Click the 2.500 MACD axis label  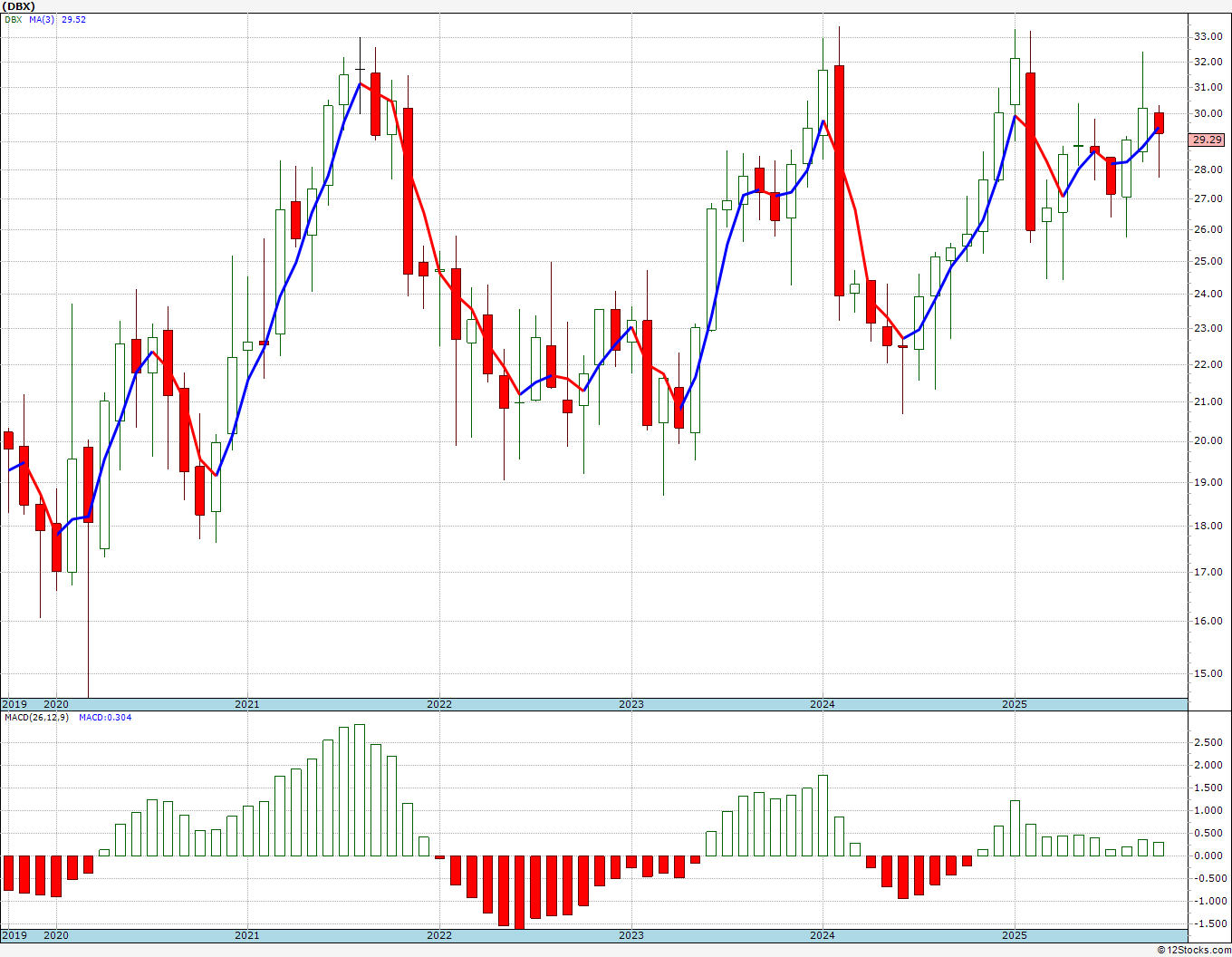1208,743
